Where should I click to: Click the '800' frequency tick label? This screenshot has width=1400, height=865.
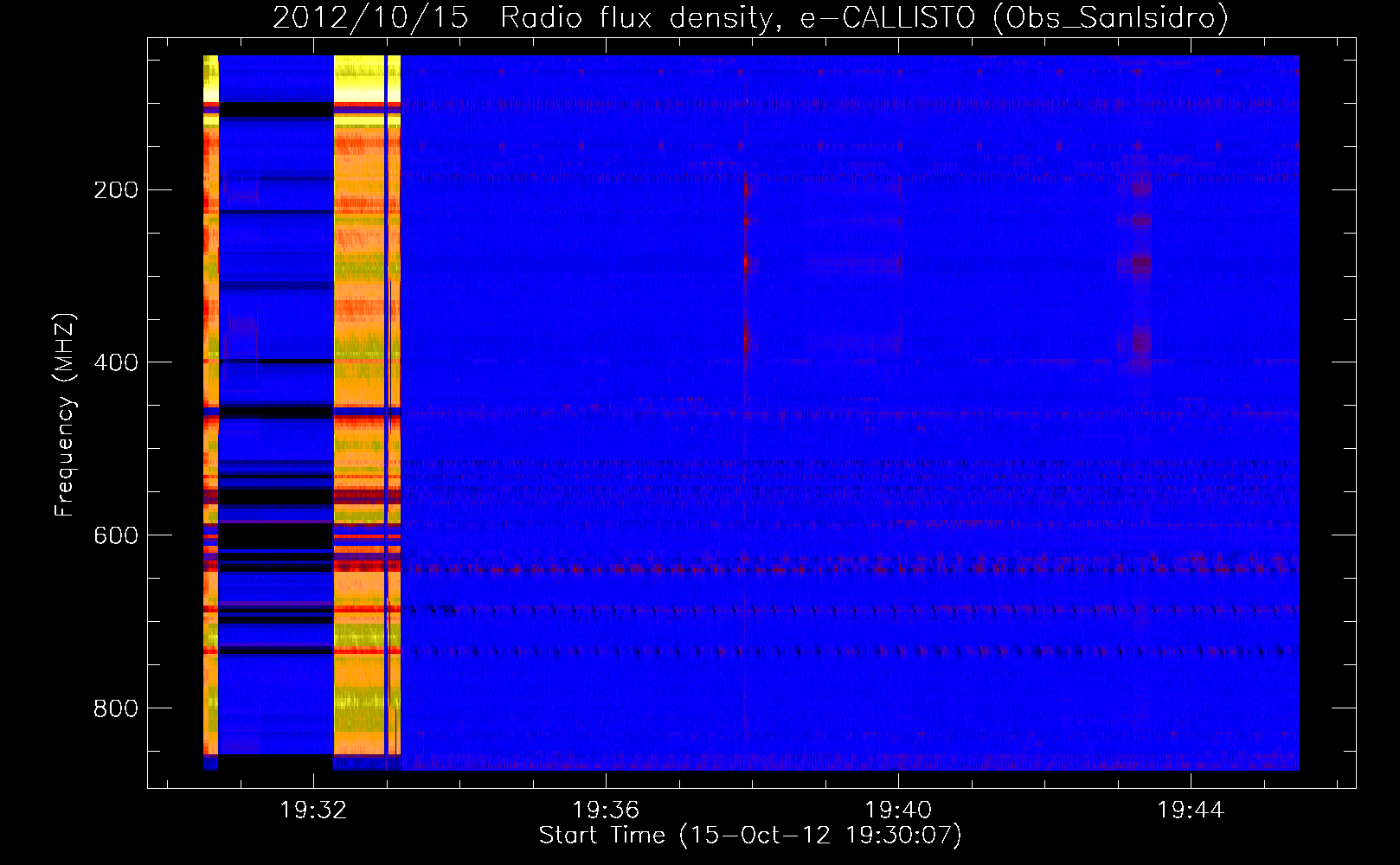(116, 708)
